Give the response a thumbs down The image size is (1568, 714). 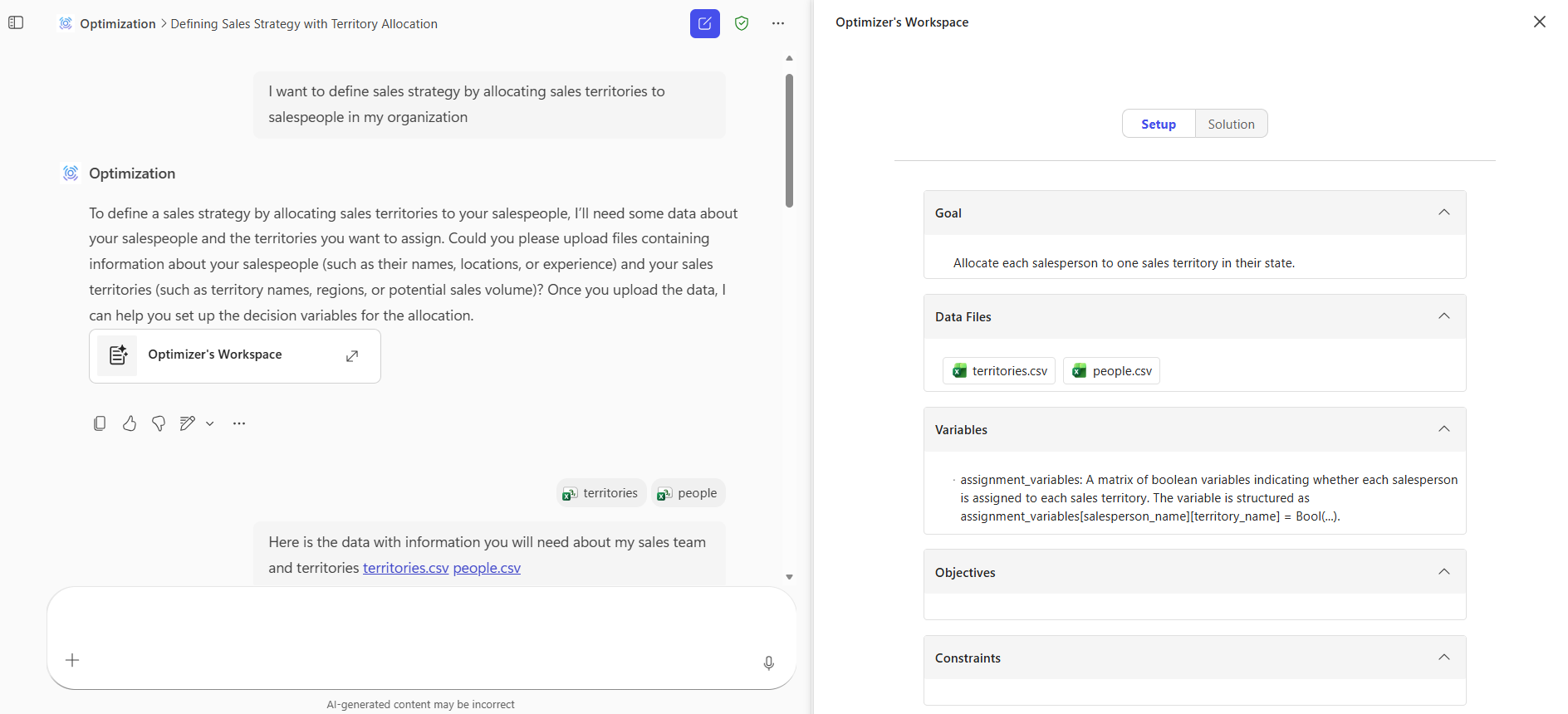click(x=159, y=423)
